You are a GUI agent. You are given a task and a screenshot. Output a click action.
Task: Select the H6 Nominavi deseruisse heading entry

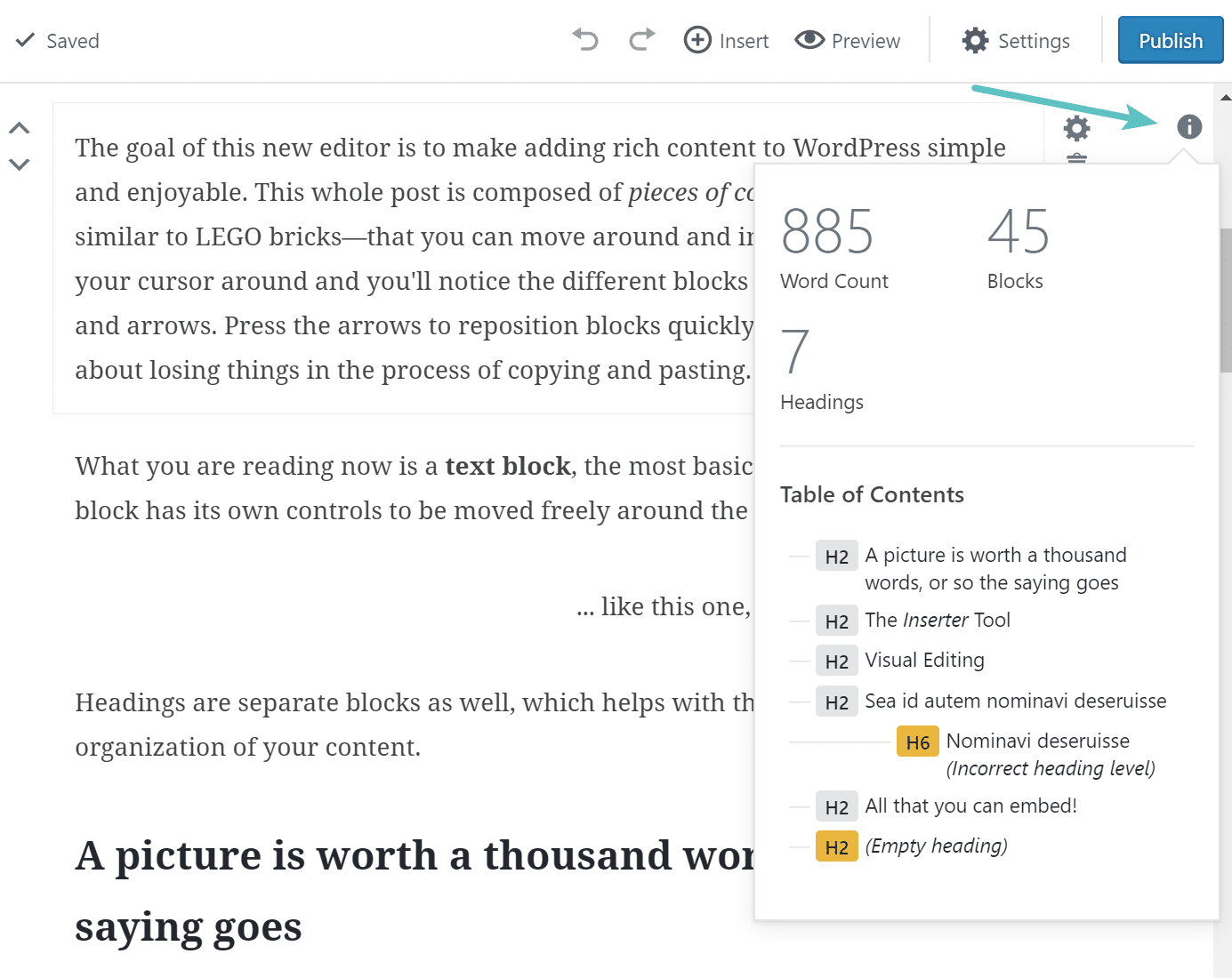coord(1036,742)
